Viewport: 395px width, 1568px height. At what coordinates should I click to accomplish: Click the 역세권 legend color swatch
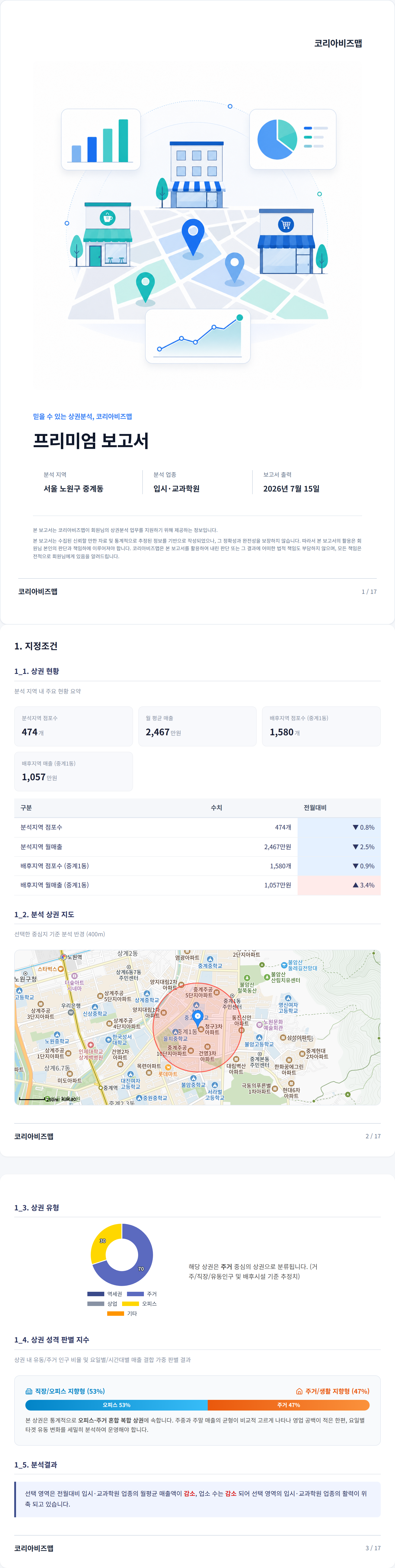[96, 1294]
